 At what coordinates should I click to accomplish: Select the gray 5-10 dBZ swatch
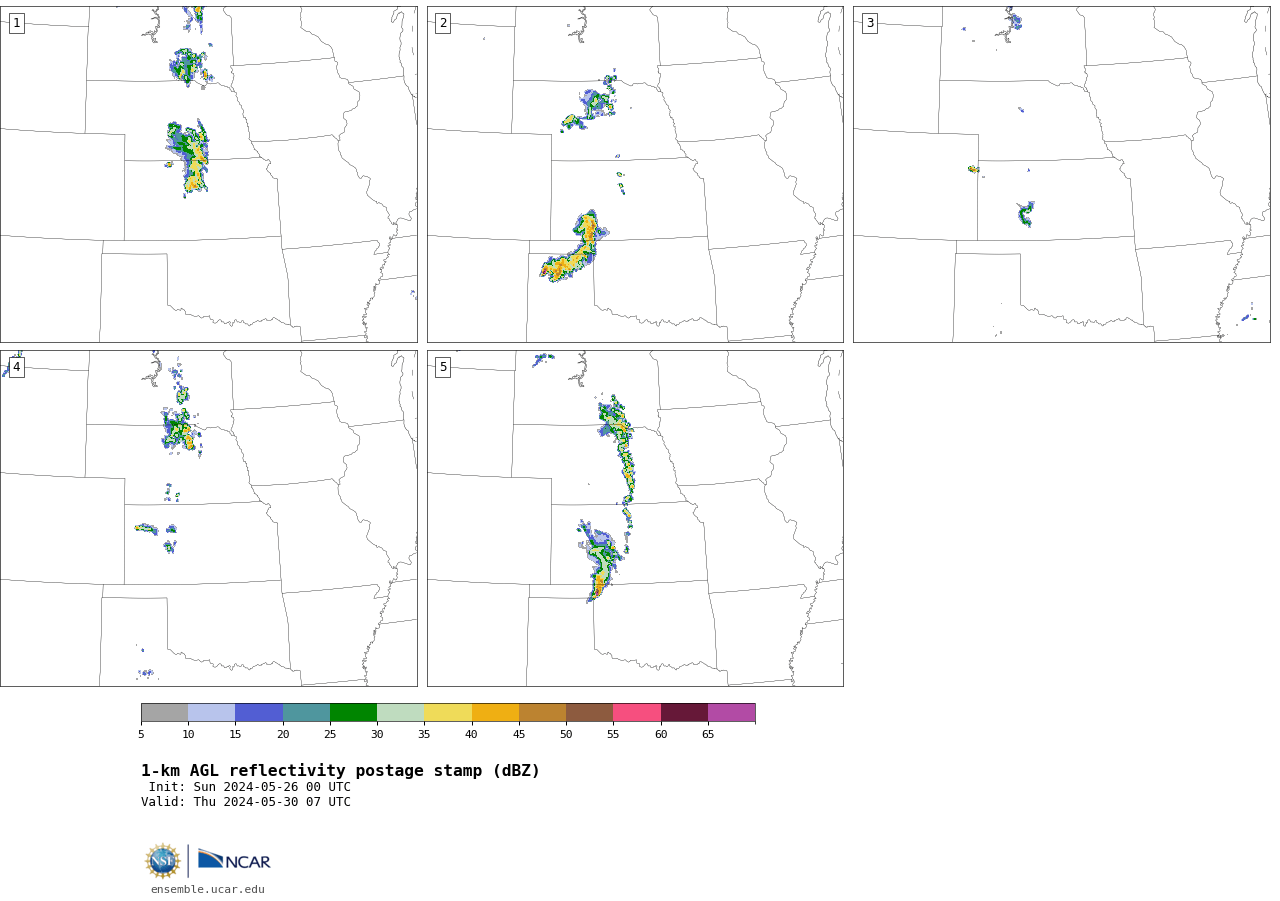click(164, 712)
